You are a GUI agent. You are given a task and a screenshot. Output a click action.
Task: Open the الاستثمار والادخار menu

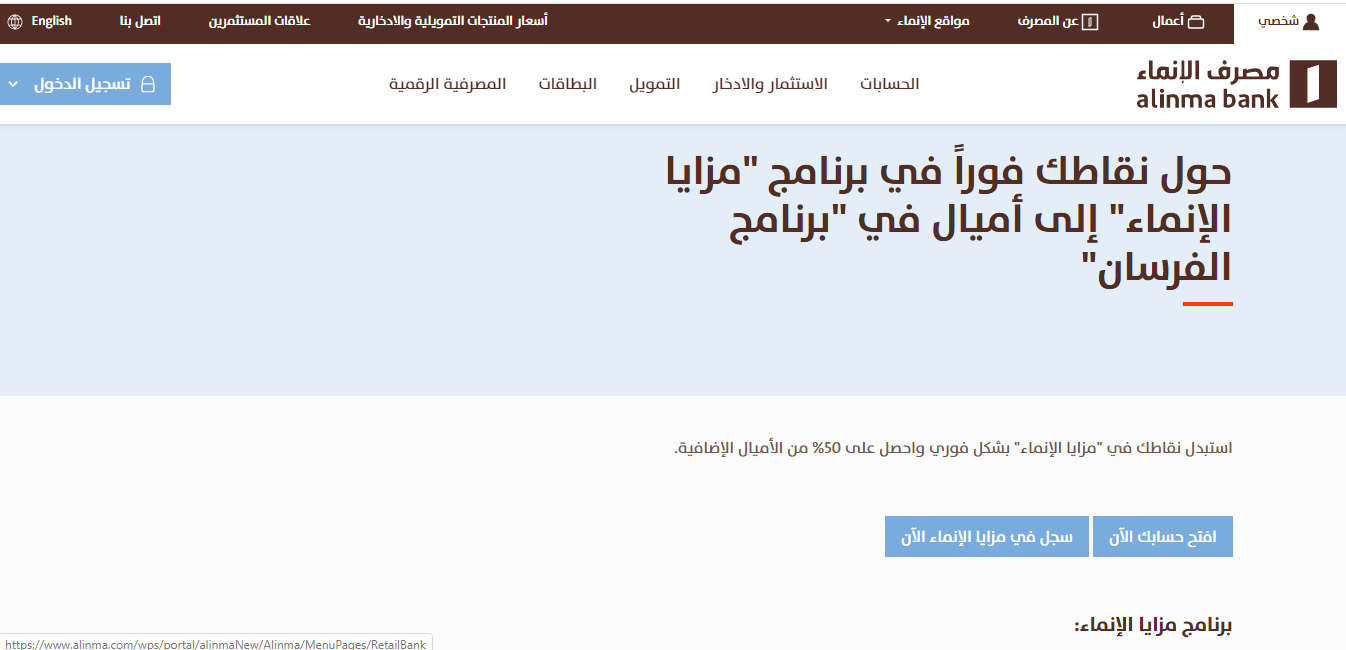pos(770,84)
